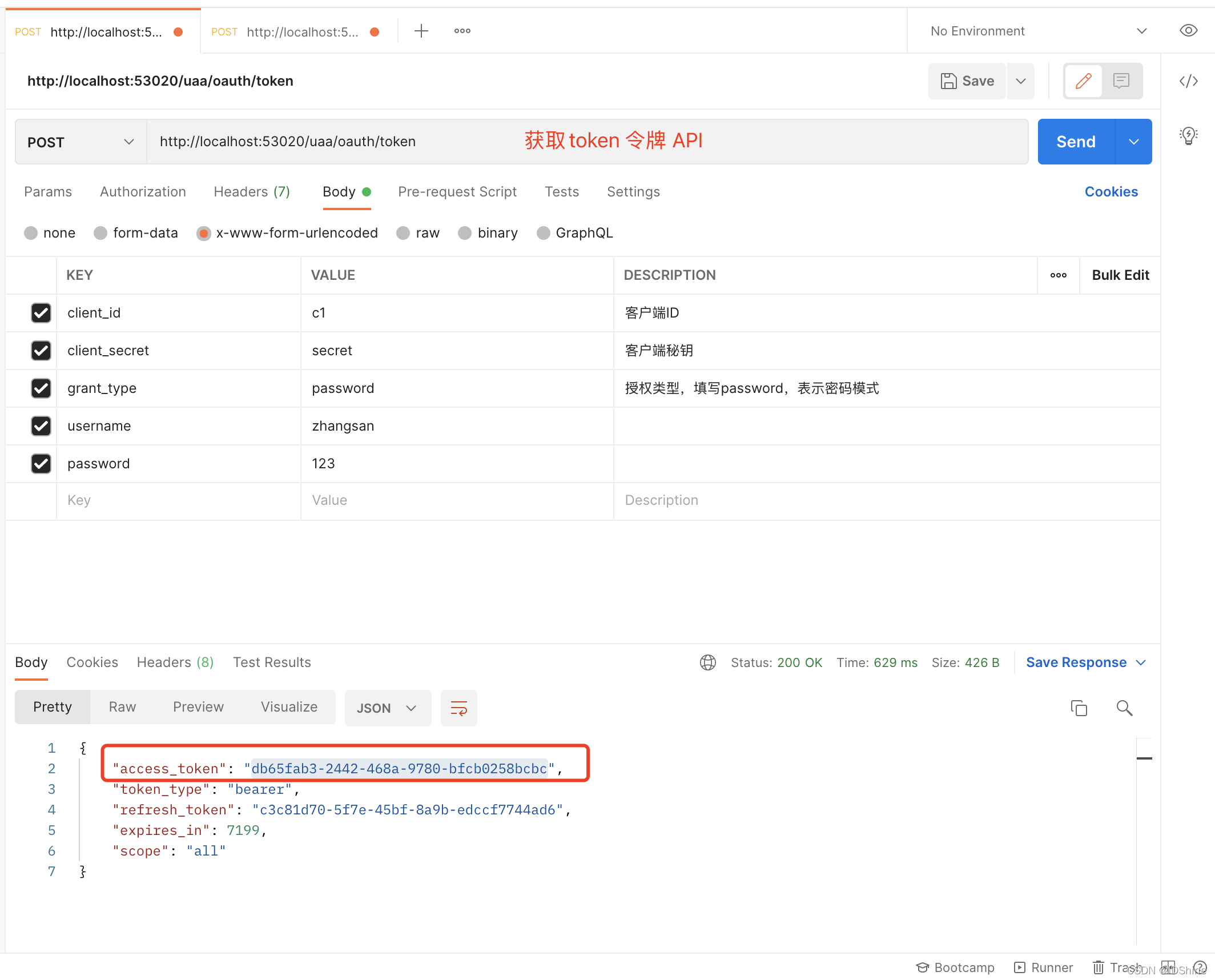Click the value cell 'zhangsan'
Screen dimensions: 1215x980
click(x=457, y=426)
